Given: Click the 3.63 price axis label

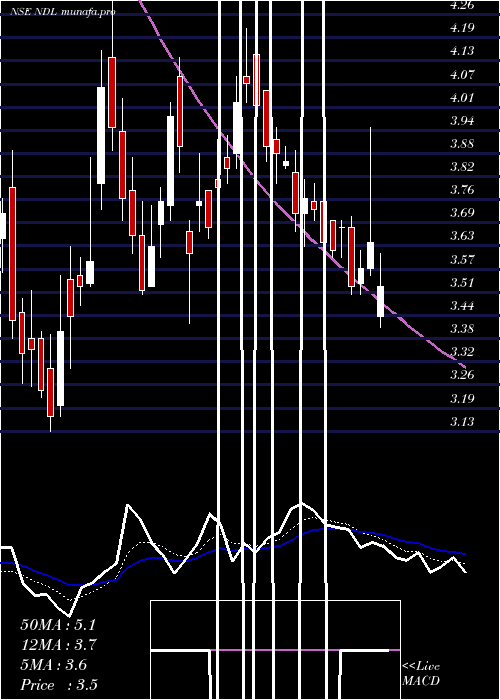Looking at the screenshot, I should 462,236.
